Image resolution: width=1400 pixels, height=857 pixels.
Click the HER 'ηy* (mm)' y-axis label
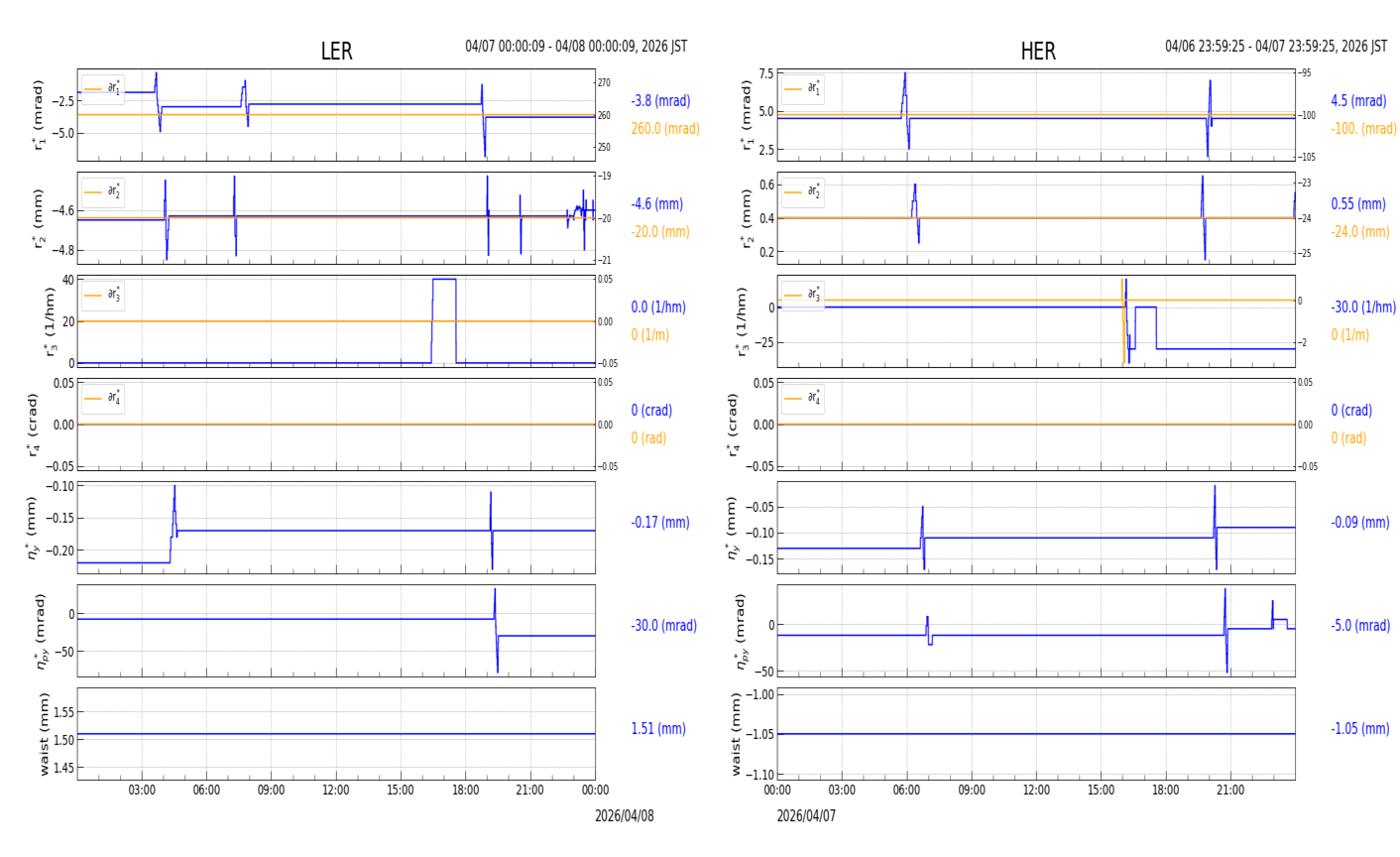[735, 528]
